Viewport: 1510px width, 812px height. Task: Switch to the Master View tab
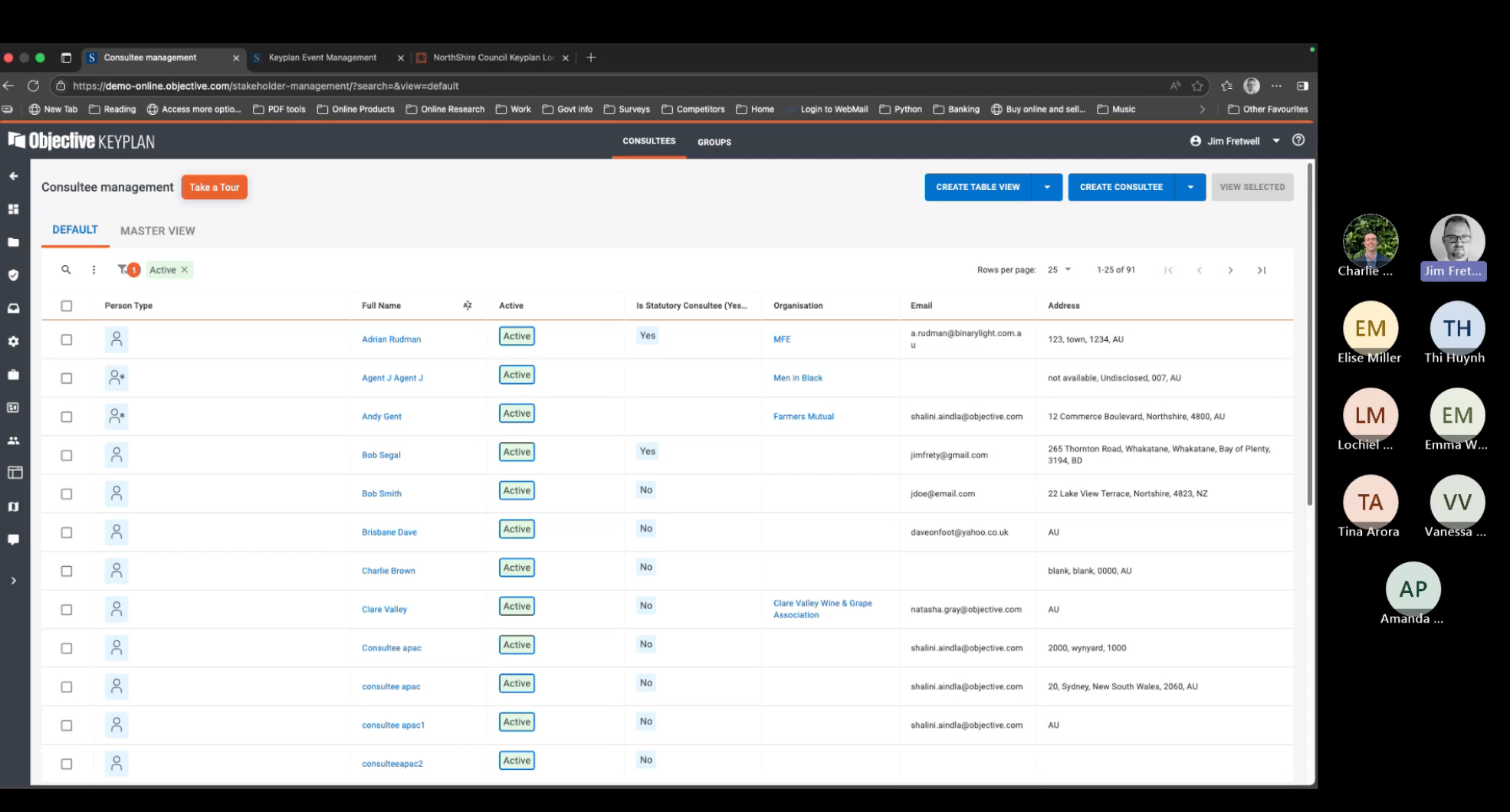(157, 231)
